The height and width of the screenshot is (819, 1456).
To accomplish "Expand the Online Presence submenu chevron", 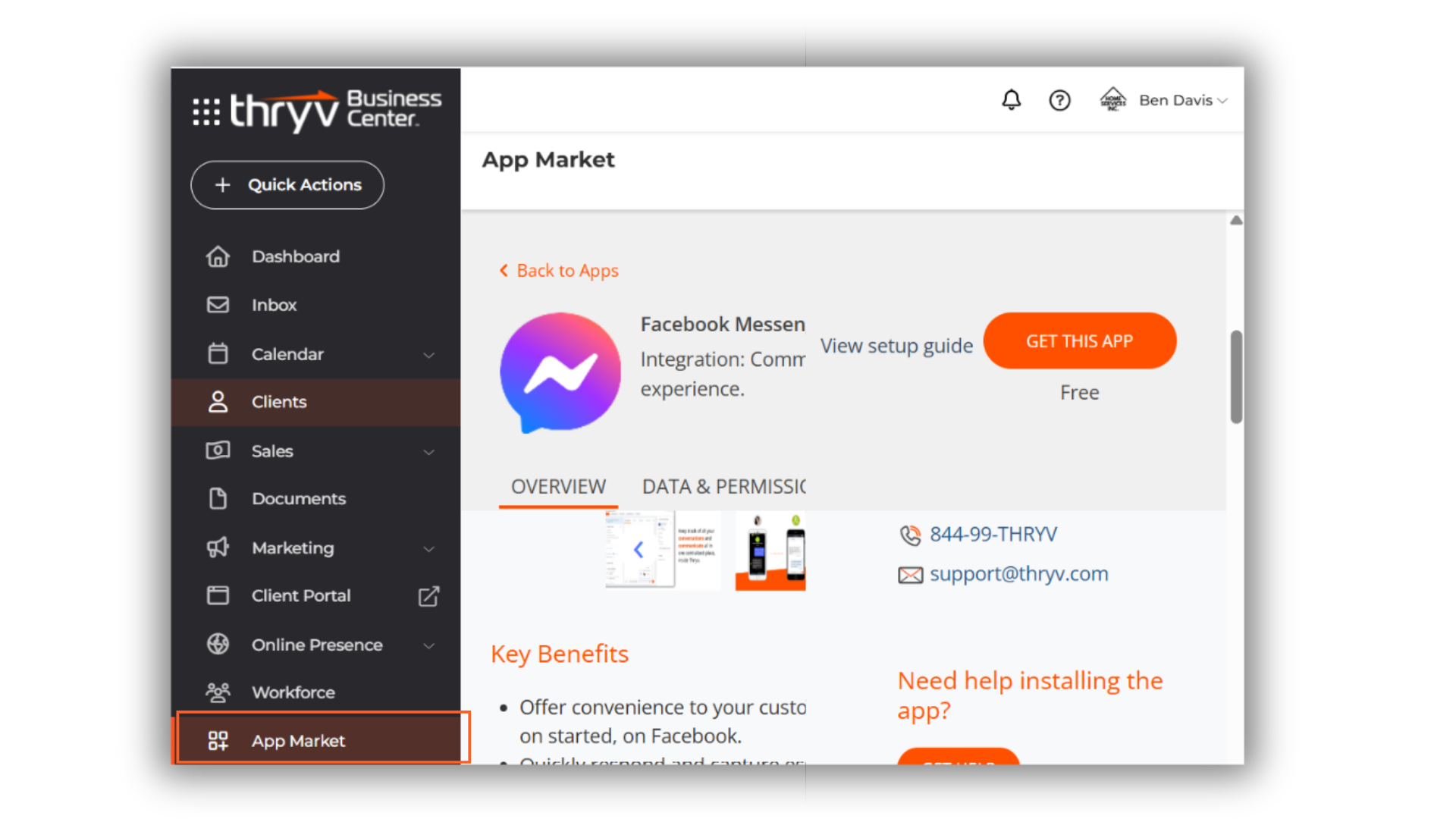I will click(x=428, y=646).
